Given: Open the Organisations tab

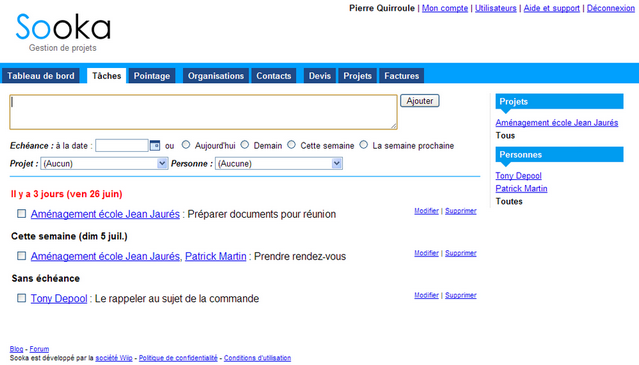Looking at the screenshot, I should [216, 76].
